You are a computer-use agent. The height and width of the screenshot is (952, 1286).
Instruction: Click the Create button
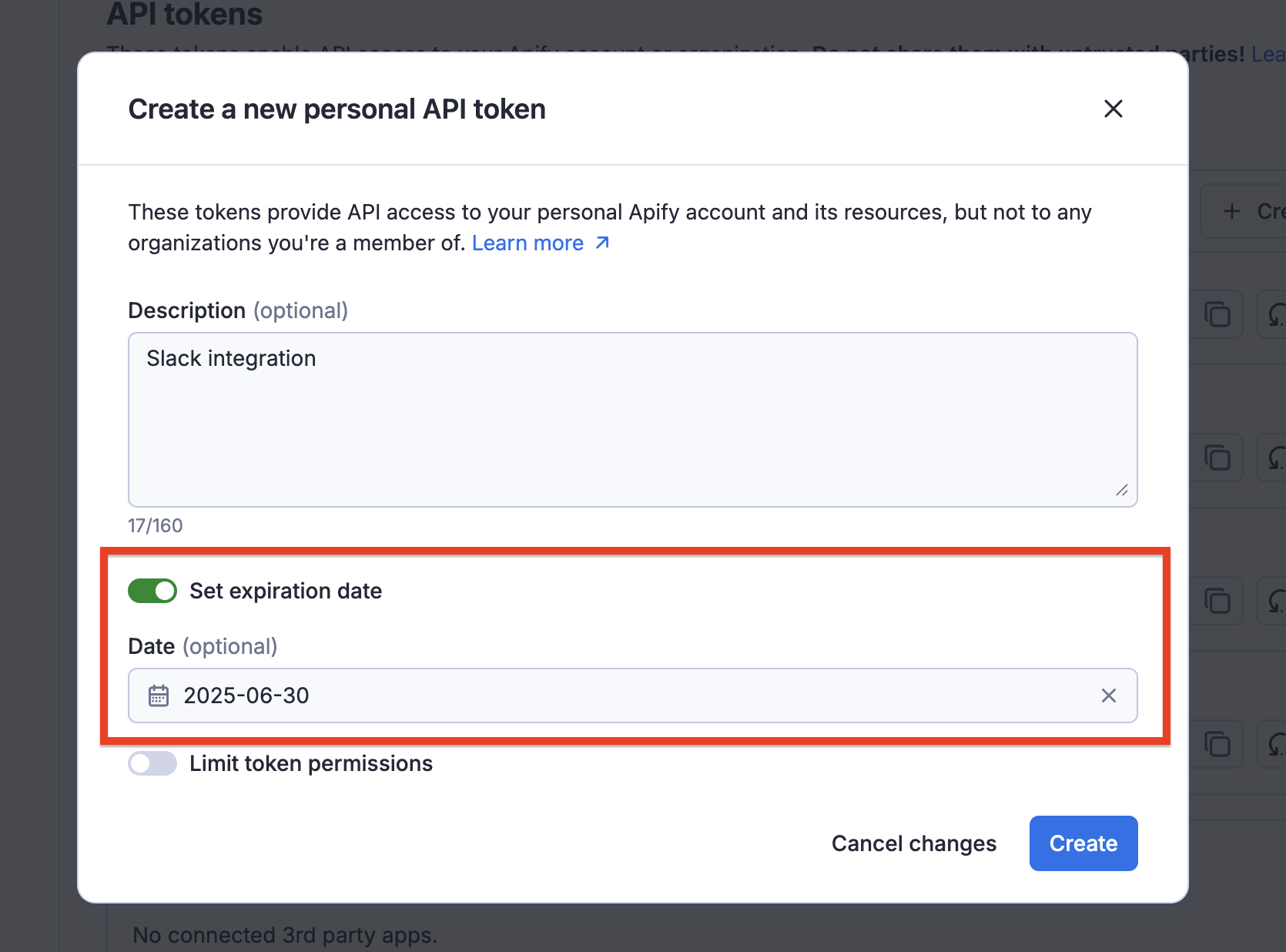point(1083,843)
